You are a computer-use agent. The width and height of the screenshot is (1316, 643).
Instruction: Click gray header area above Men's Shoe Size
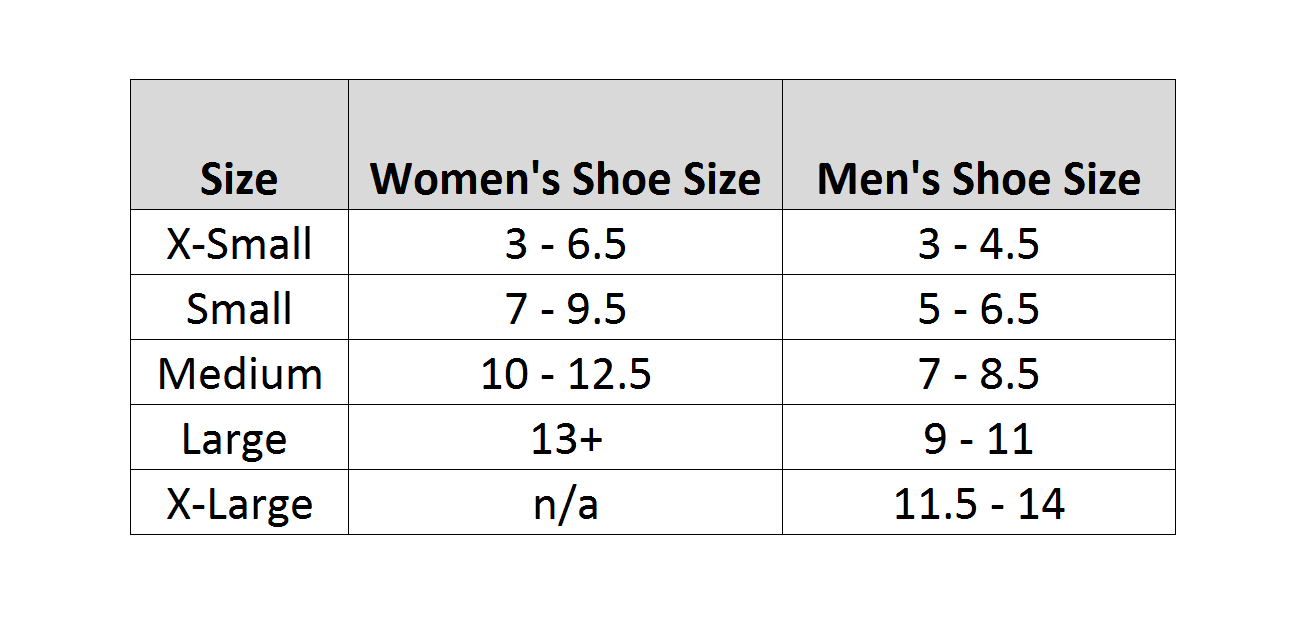click(979, 115)
